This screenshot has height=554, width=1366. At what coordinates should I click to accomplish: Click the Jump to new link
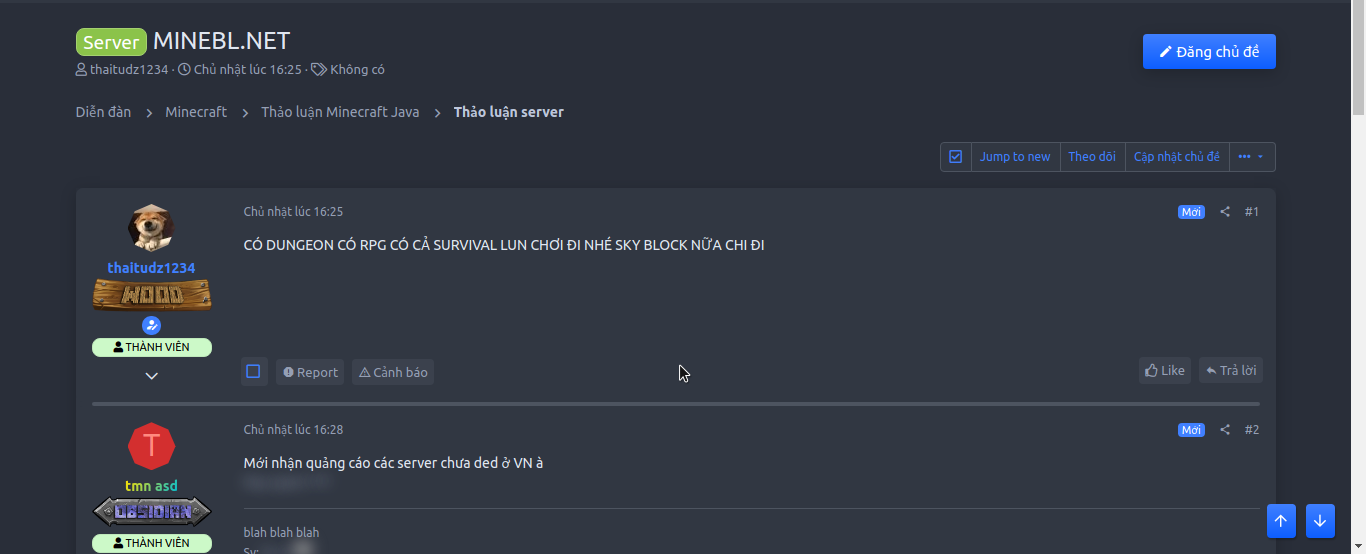[x=1015, y=157]
